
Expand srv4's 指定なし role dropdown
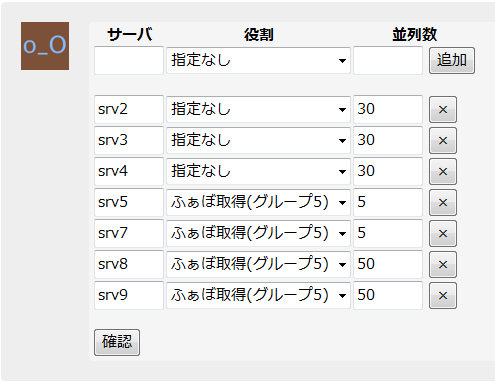pyautogui.click(x=258, y=171)
